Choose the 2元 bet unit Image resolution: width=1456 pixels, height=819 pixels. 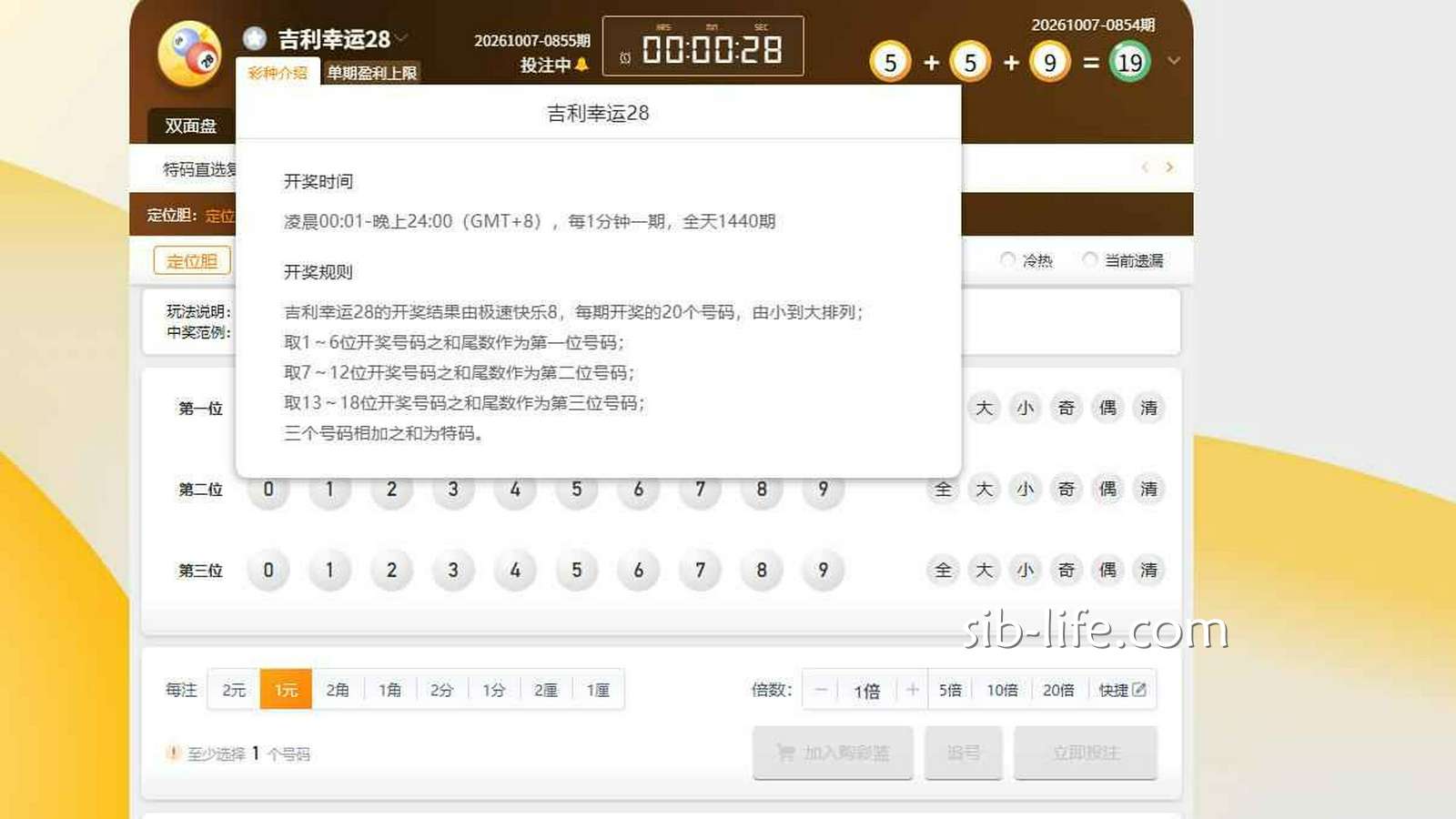pos(234,690)
